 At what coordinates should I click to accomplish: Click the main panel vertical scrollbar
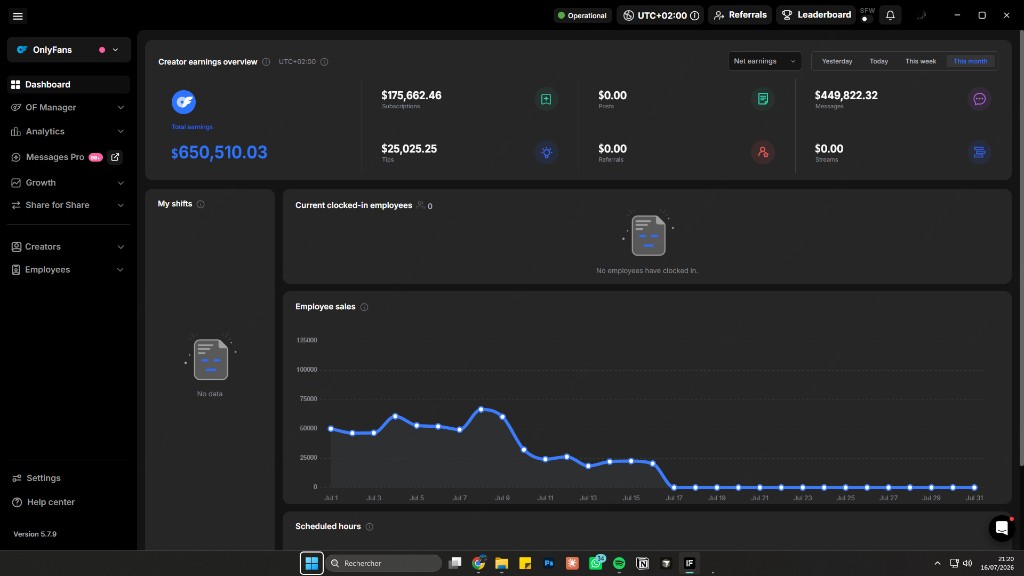[1021, 248]
